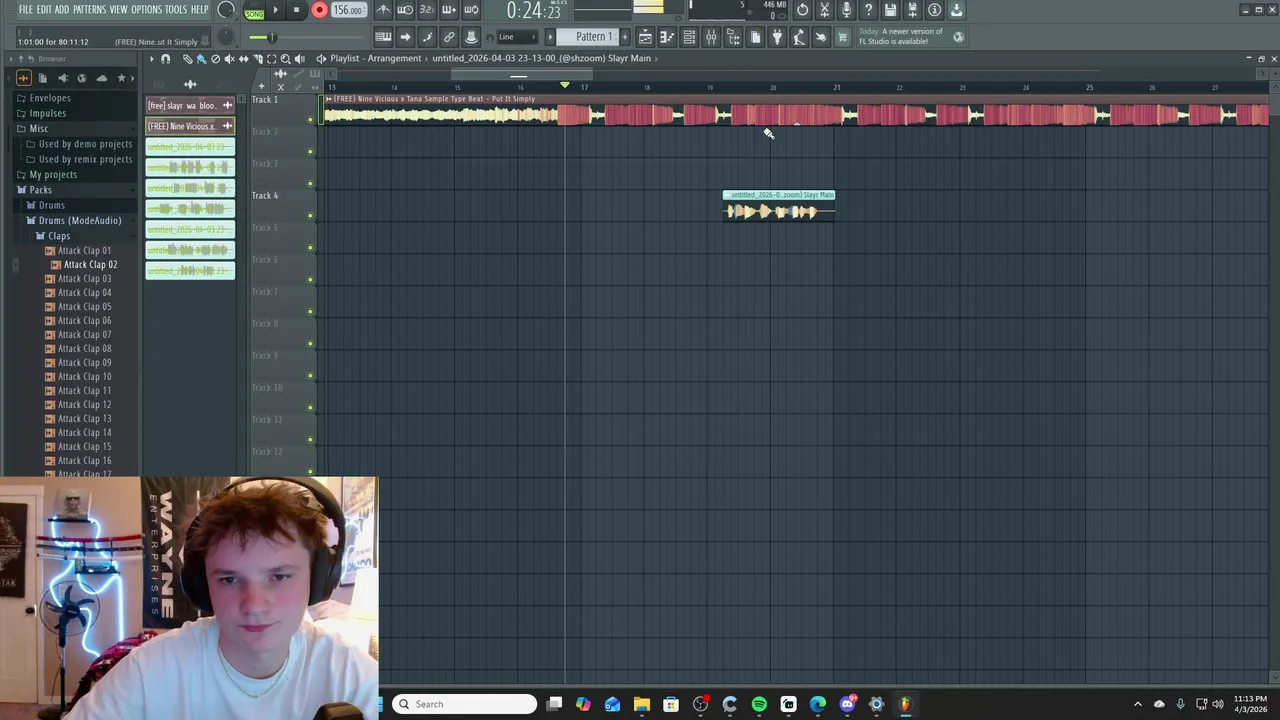Click the record button
The height and width of the screenshot is (720, 1280).
pos(319,10)
